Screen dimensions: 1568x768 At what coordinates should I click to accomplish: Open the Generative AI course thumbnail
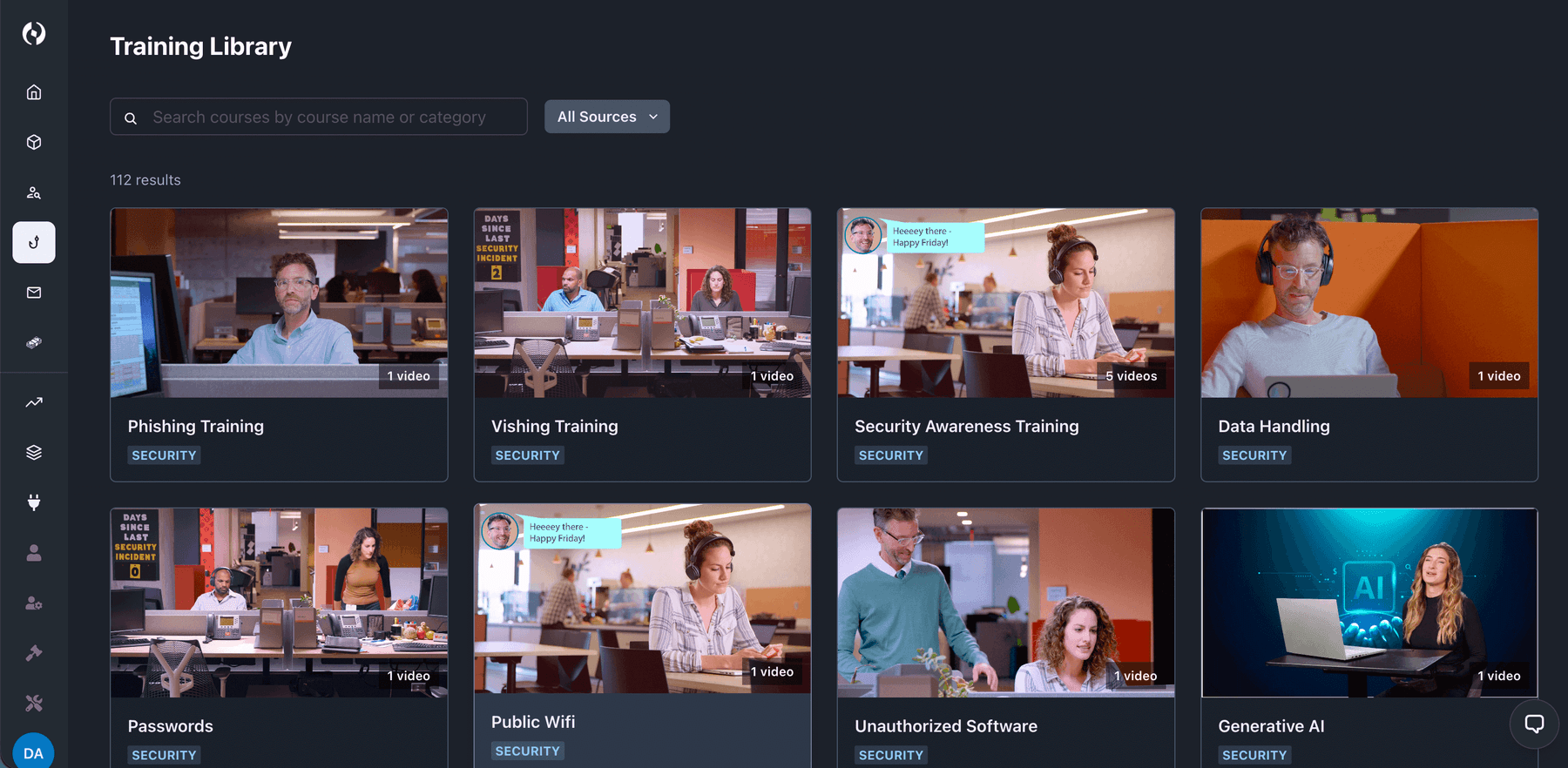coord(1369,603)
